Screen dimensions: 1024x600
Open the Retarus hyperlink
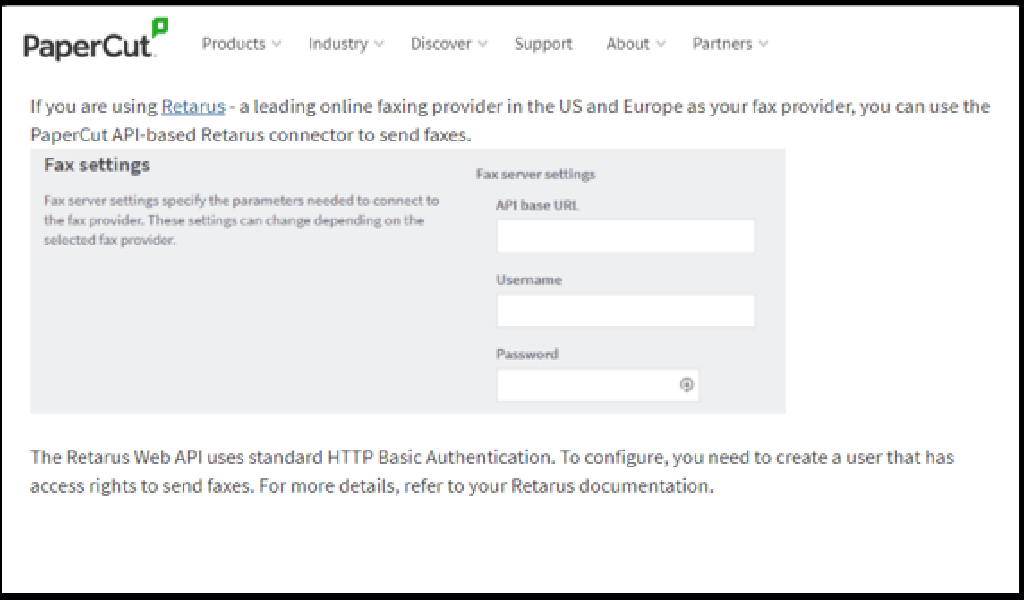click(x=192, y=106)
